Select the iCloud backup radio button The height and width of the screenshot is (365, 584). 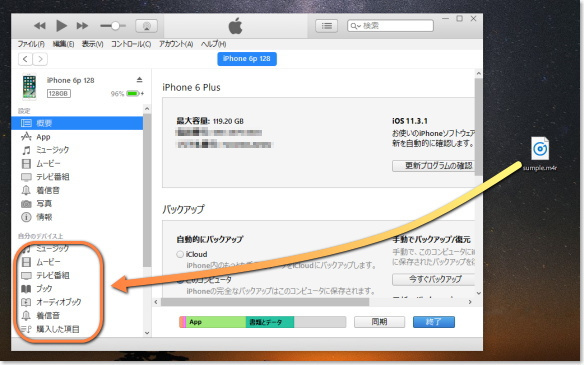[180, 254]
